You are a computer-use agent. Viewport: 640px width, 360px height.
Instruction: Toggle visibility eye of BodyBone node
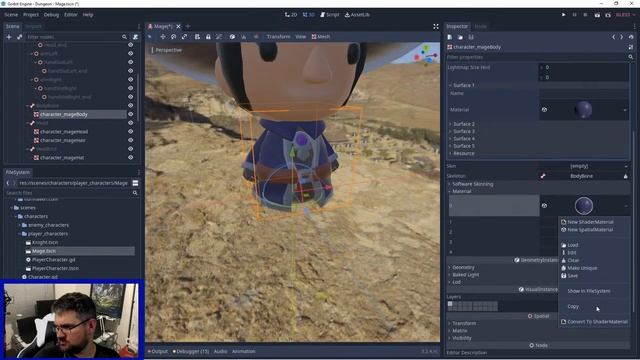point(131,105)
